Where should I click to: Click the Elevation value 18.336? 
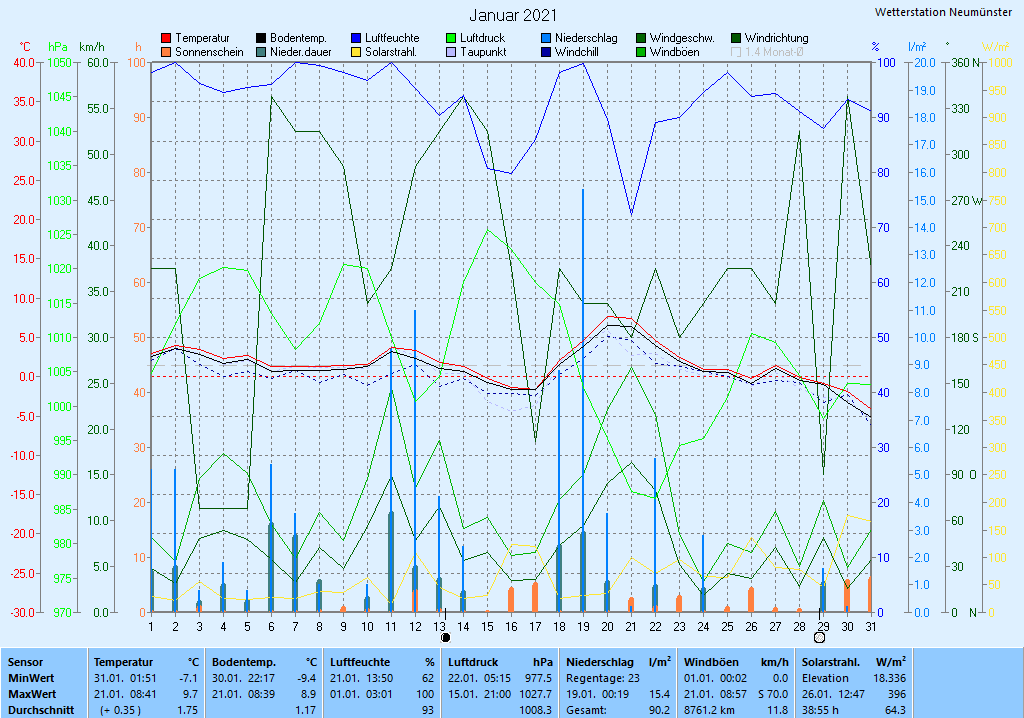click(889, 678)
